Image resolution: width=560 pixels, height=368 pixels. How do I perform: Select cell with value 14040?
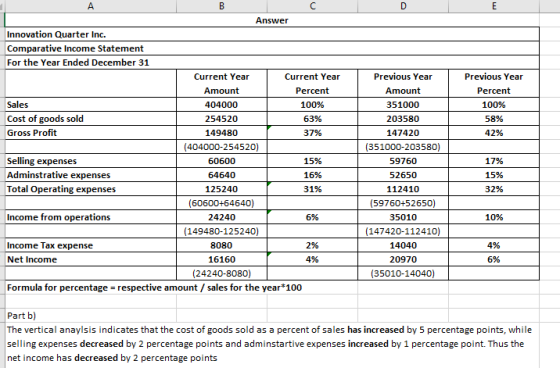point(403,245)
